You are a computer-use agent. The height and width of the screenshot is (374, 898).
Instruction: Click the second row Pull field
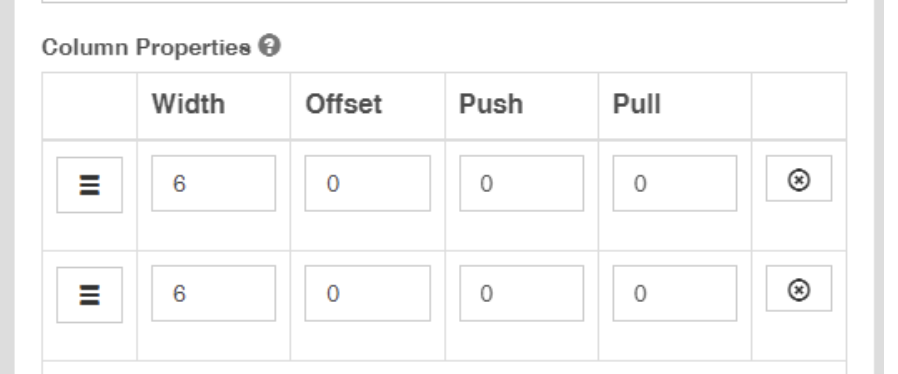coord(675,293)
